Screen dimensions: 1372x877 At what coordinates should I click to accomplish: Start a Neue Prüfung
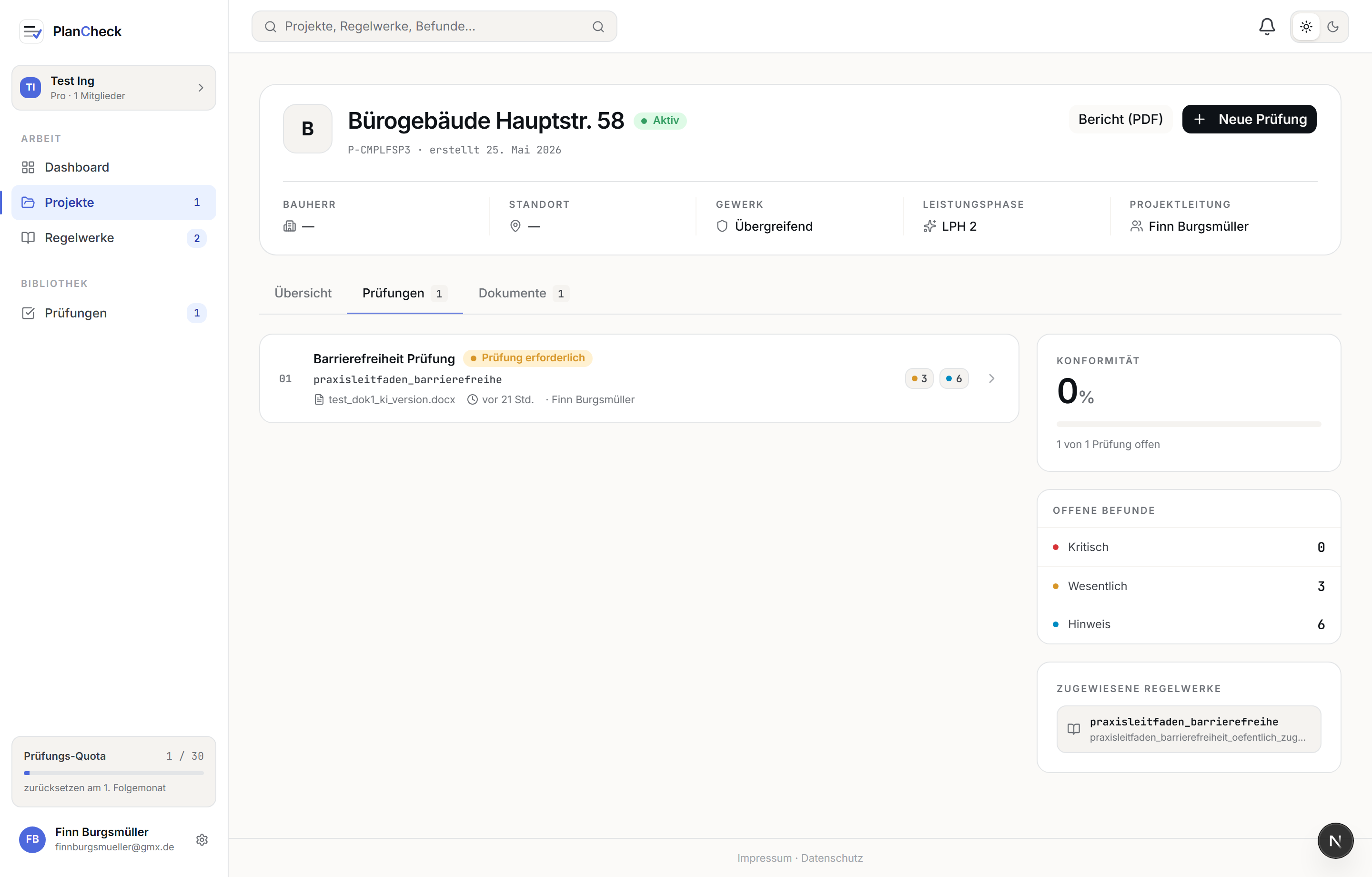(x=1249, y=119)
